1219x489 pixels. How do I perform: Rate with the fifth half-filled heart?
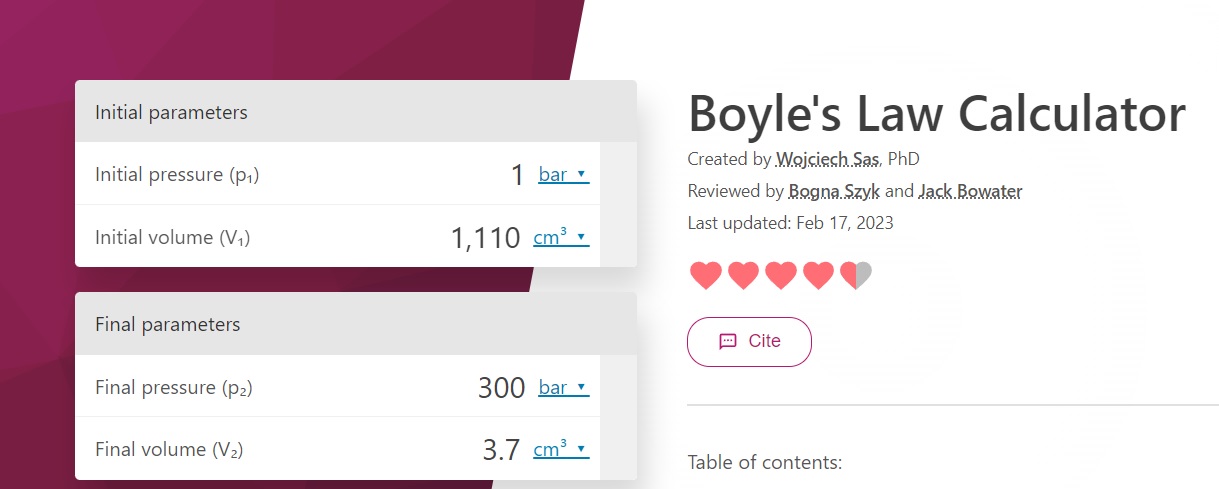pyautogui.click(x=856, y=275)
